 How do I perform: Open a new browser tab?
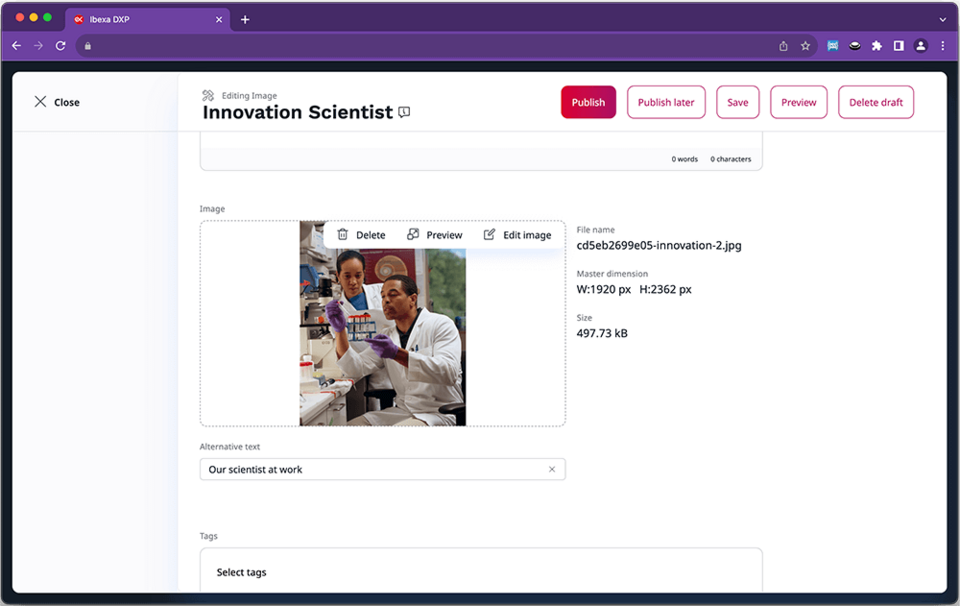245,20
